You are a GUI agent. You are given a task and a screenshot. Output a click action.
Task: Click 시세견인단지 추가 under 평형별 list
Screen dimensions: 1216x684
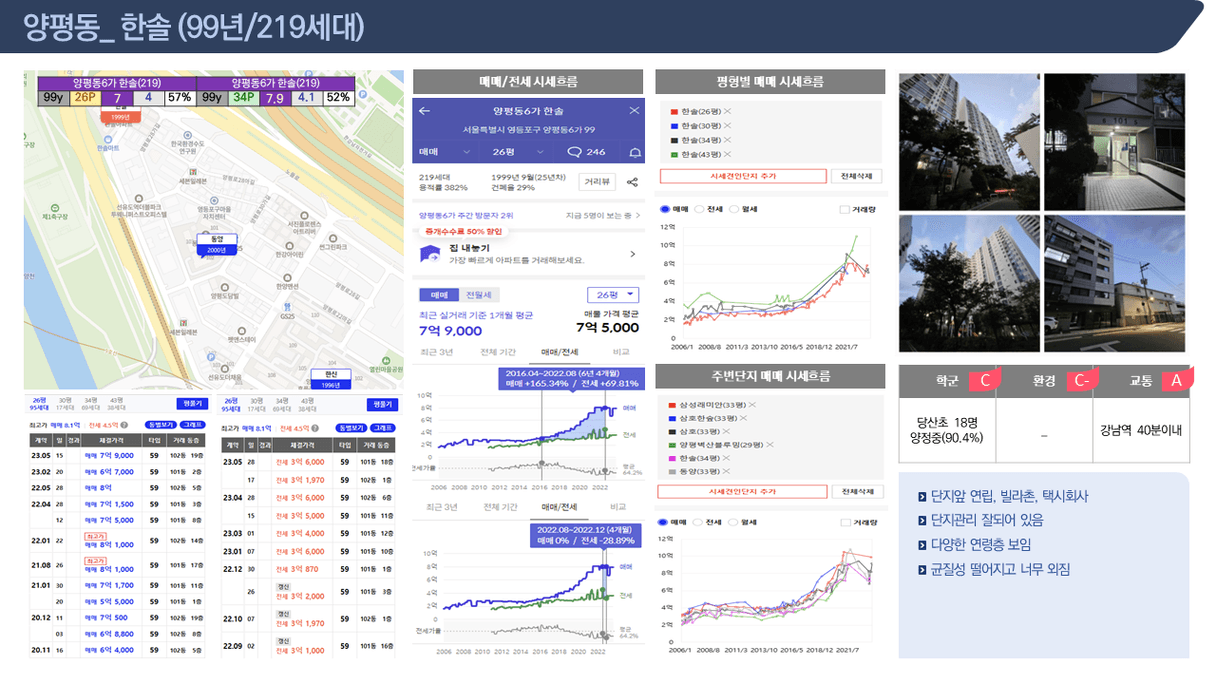(x=743, y=176)
